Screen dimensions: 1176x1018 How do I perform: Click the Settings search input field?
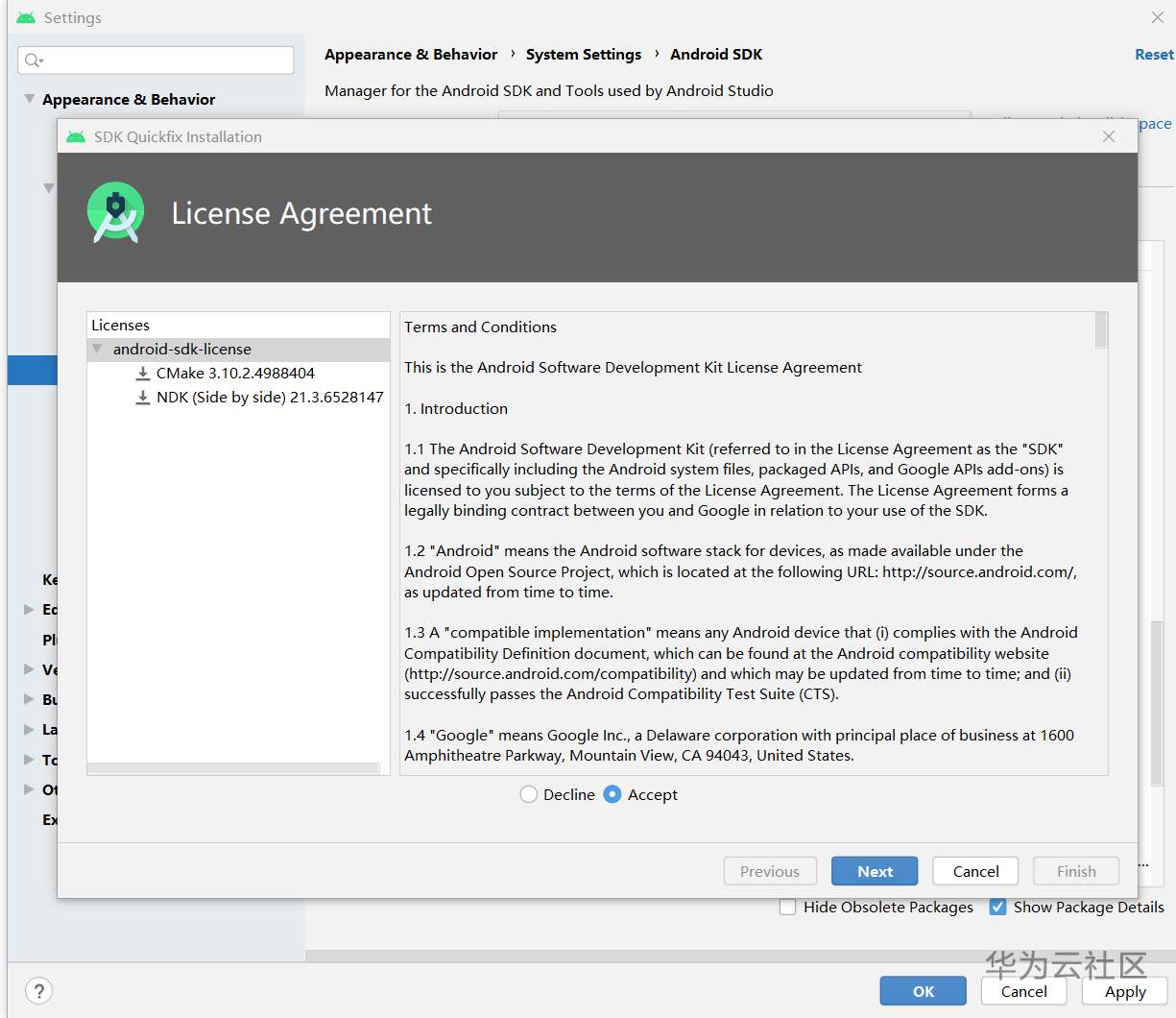point(156,60)
